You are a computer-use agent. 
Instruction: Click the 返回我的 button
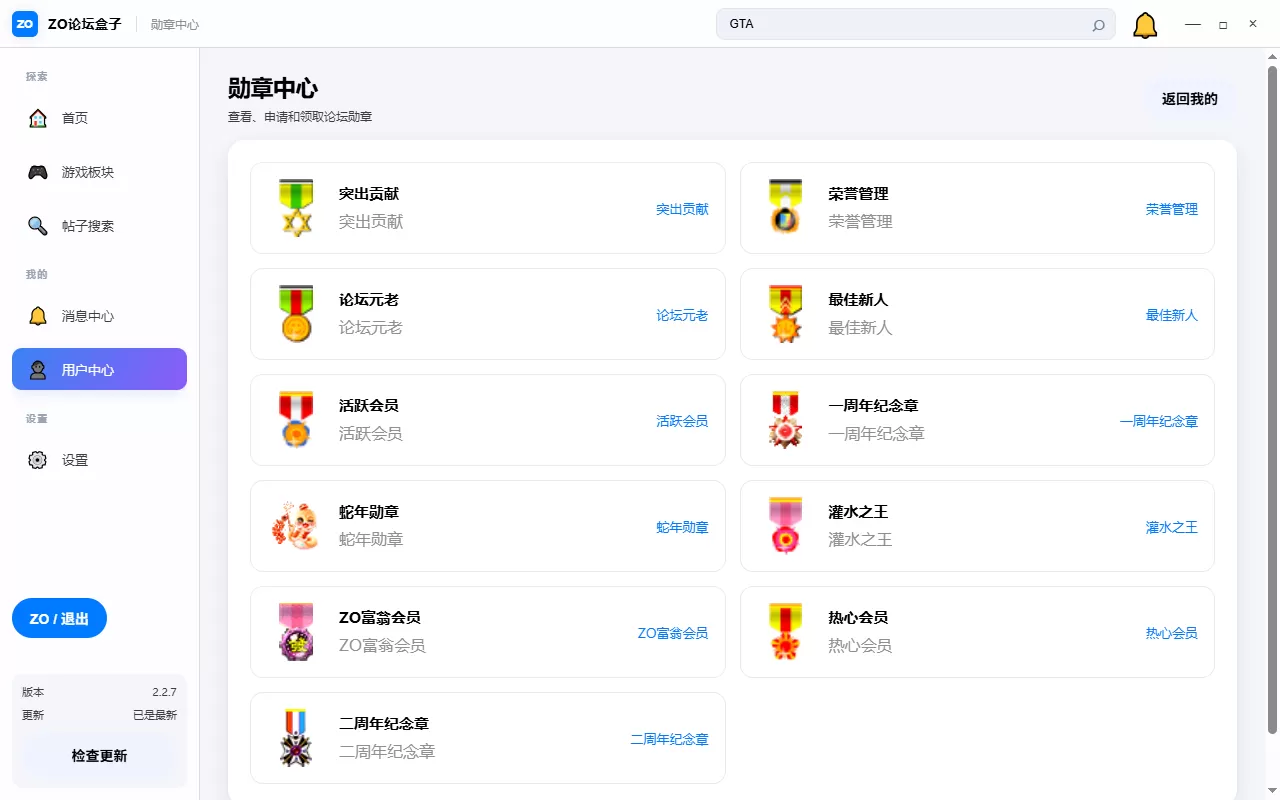tap(1190, 99)
